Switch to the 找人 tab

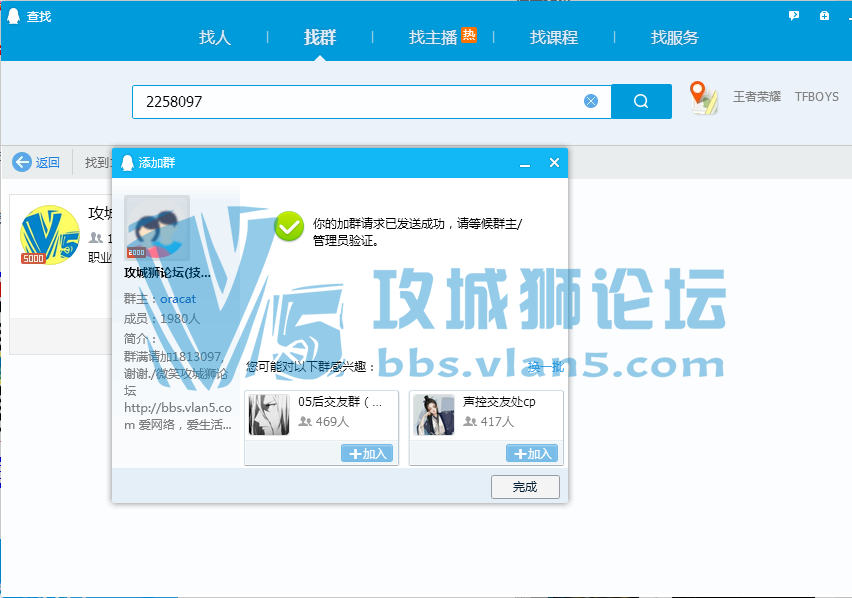point(215,37)
